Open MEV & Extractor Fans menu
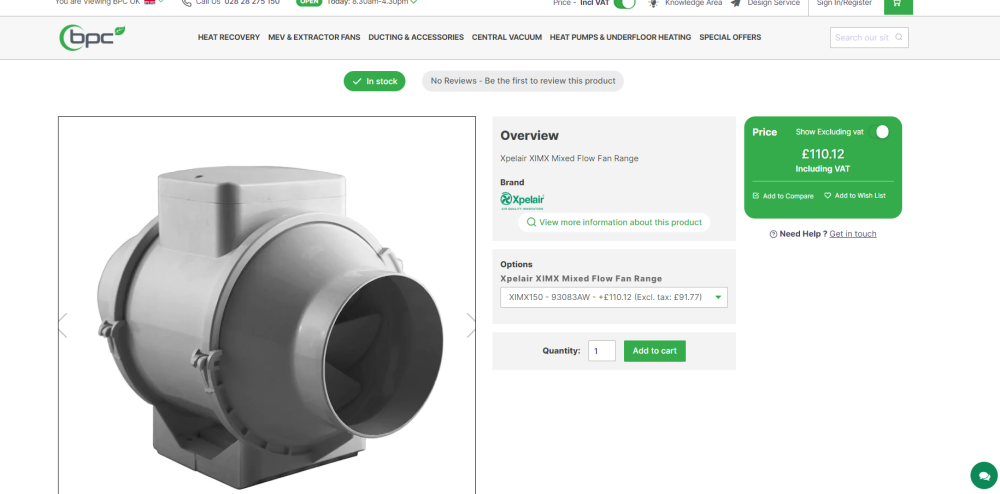This screenshot has width=1000, height=494. pos(314,38)
